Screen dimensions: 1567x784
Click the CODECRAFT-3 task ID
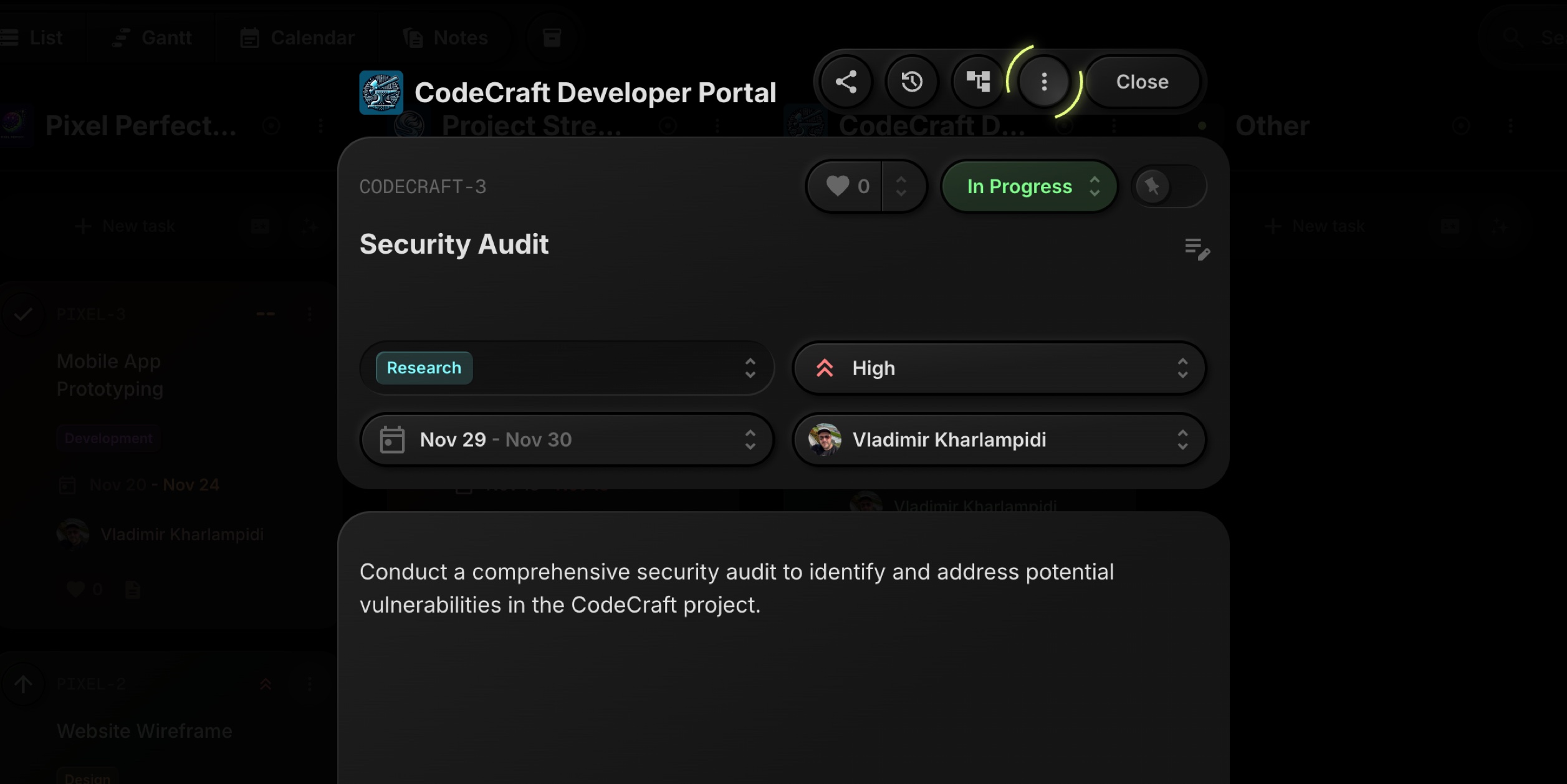423,186
